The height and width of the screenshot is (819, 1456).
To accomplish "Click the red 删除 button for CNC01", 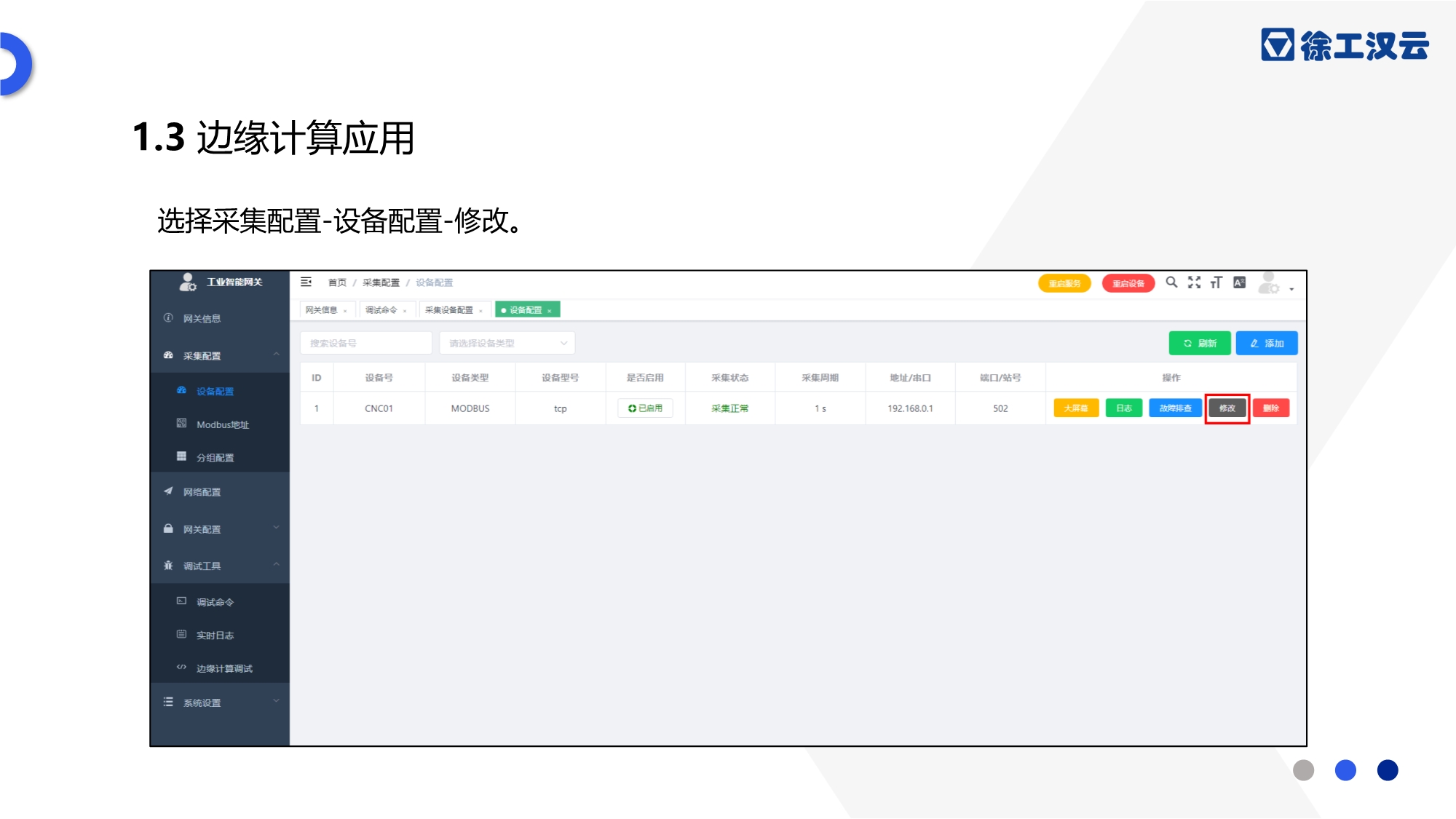I will (x=1271, y=408).
